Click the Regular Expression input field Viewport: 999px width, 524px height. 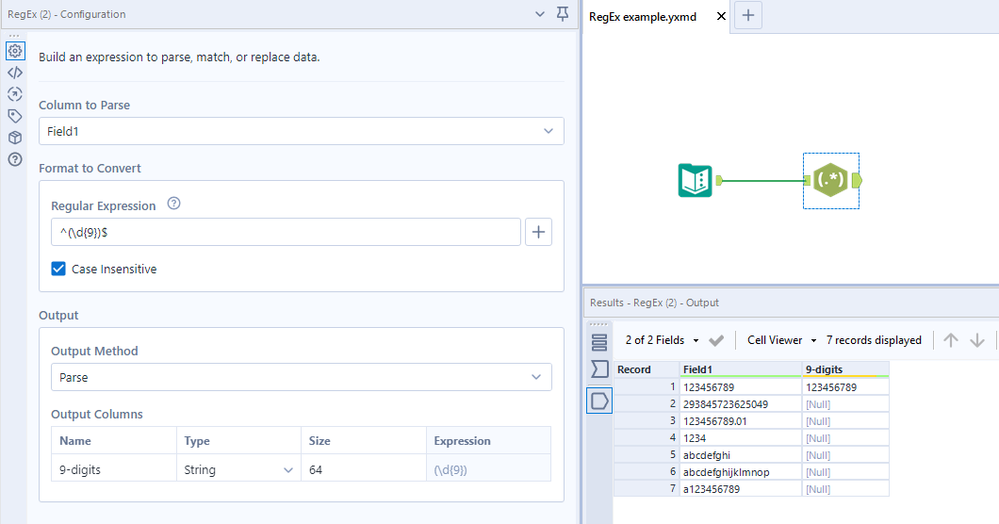286,232
